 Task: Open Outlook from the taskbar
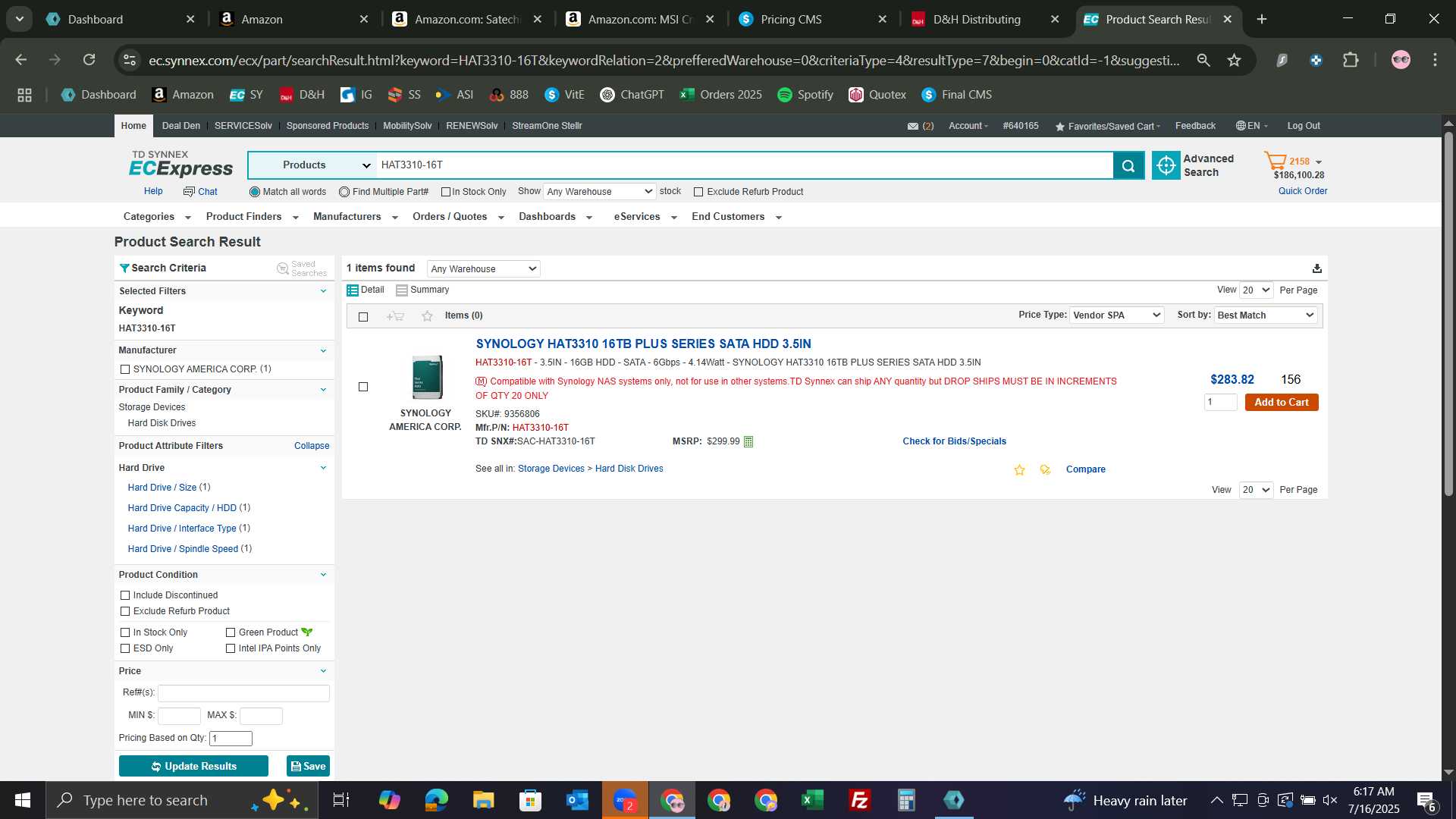coord(577,800)
